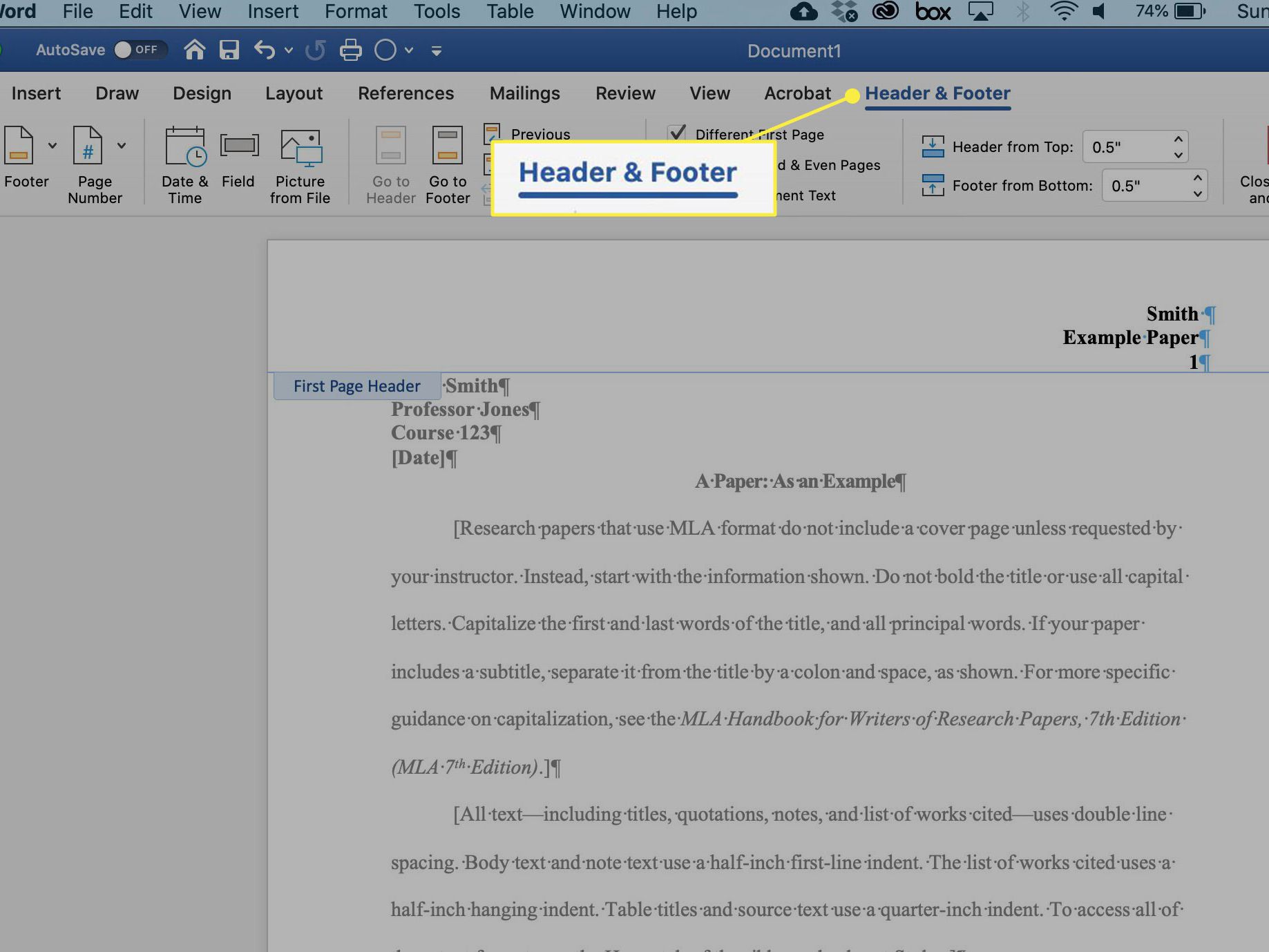The image size is (1269, 952).
Task: Open the Insert menu in menu bar
Action: tap(273, 12)
